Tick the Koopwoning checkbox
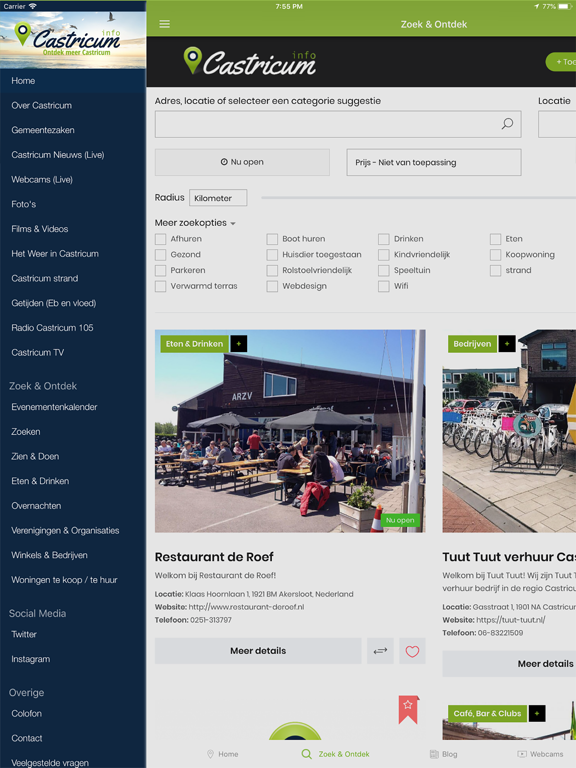576x768 pixels. click(x=495, y=255)
